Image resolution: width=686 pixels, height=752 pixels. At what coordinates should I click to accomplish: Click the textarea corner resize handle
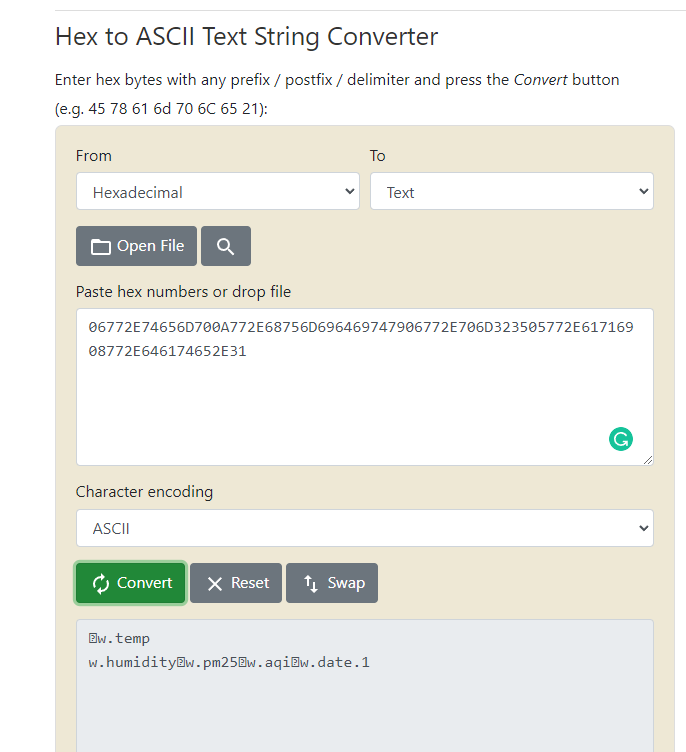pyautogui.click(x=648, y=460)
